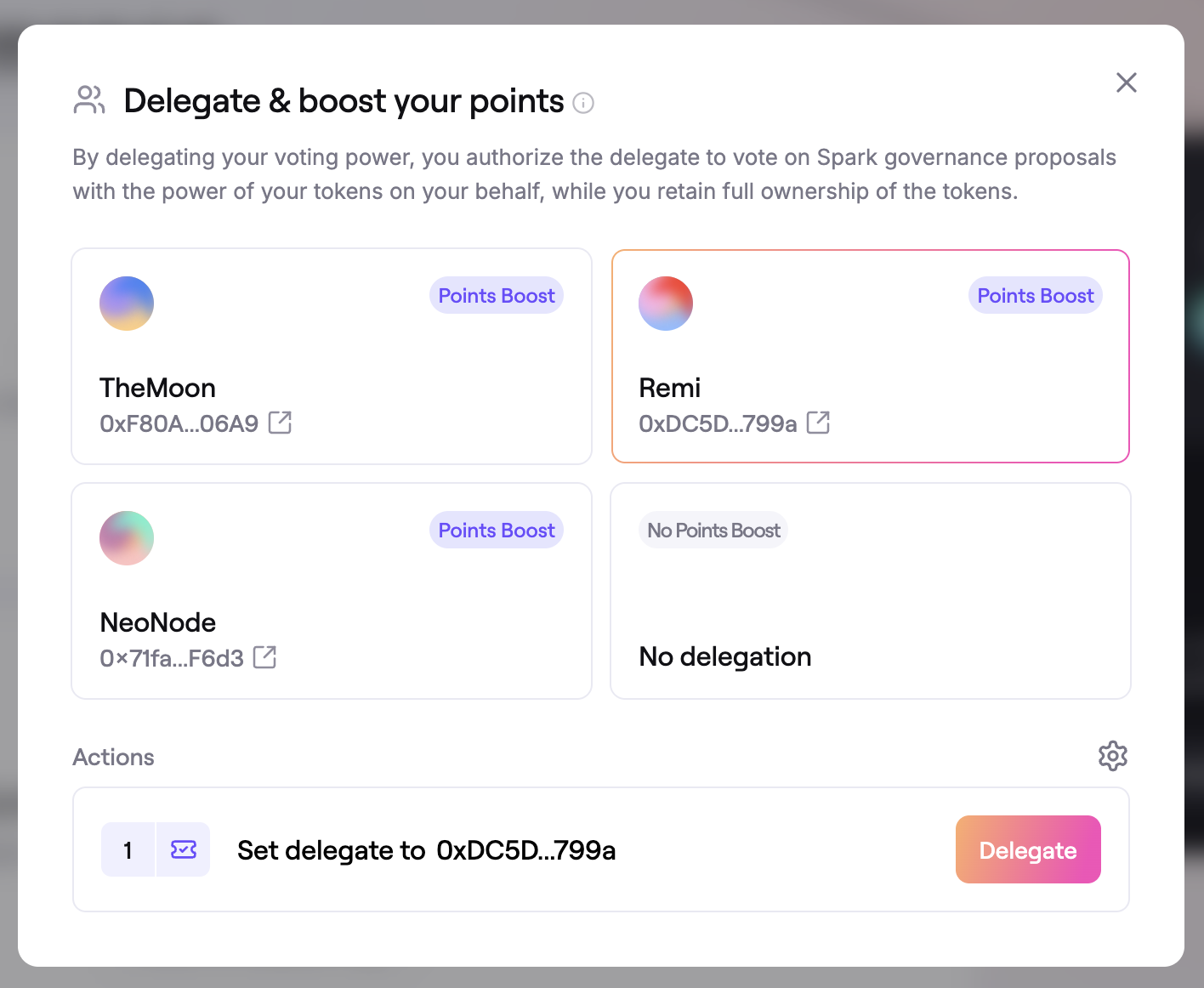The height and width of the screenshot is (988, 1204).
Task: Open Remi address external link icon
Action: (x=818, y=423)
